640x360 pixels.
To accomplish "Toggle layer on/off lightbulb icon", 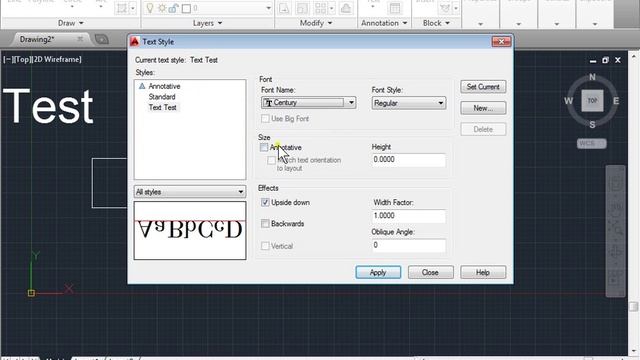I will coord(150,8).
